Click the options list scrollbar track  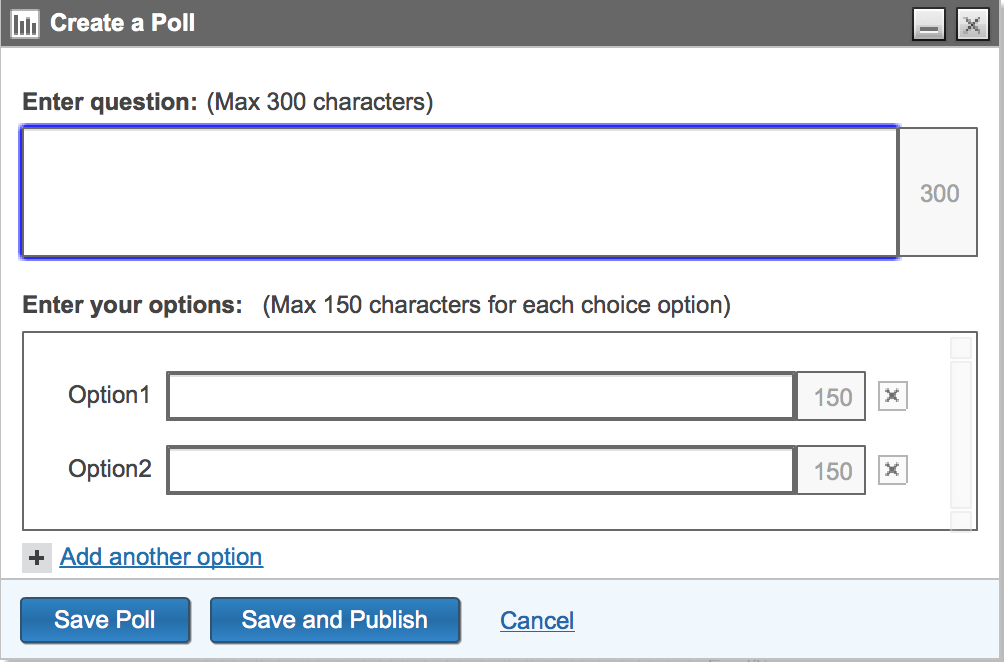point(960,434)
